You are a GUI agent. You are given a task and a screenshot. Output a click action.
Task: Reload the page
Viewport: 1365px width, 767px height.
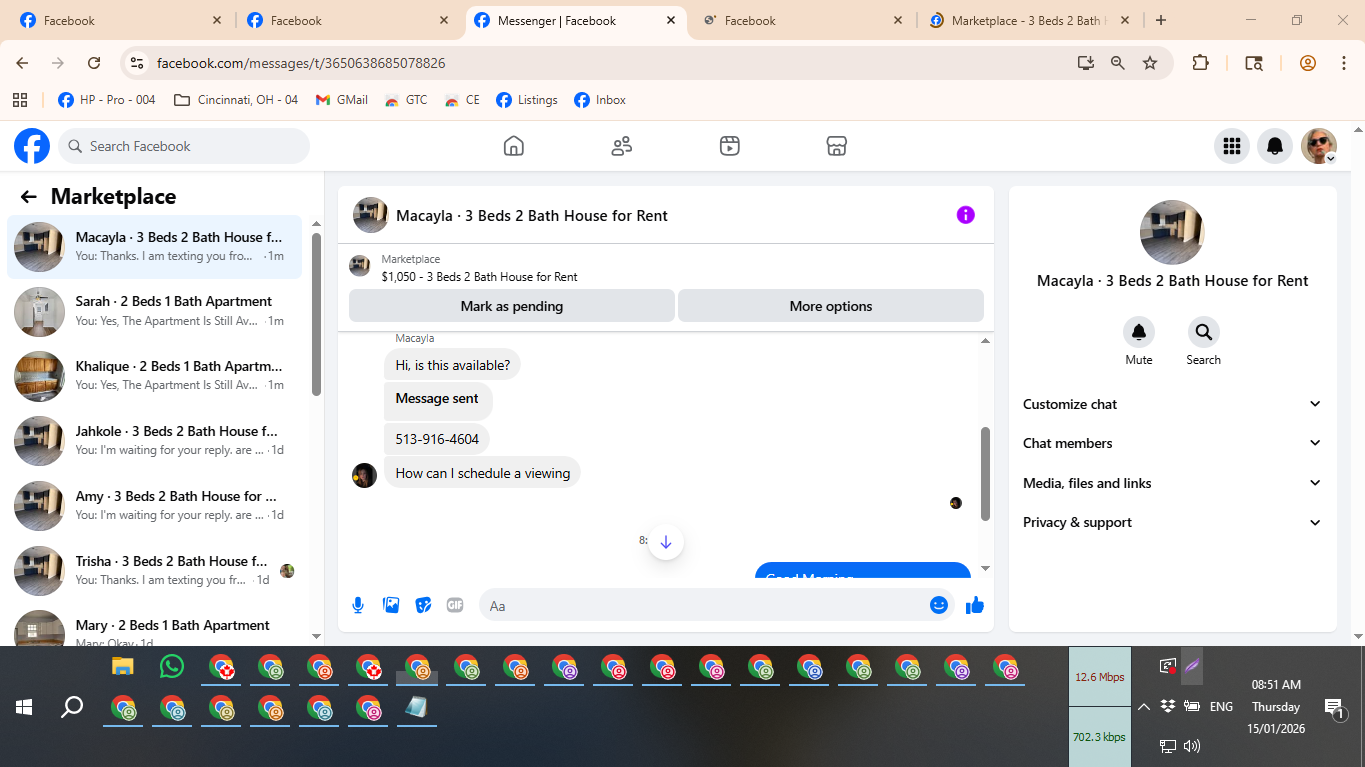tap(94, 63)
